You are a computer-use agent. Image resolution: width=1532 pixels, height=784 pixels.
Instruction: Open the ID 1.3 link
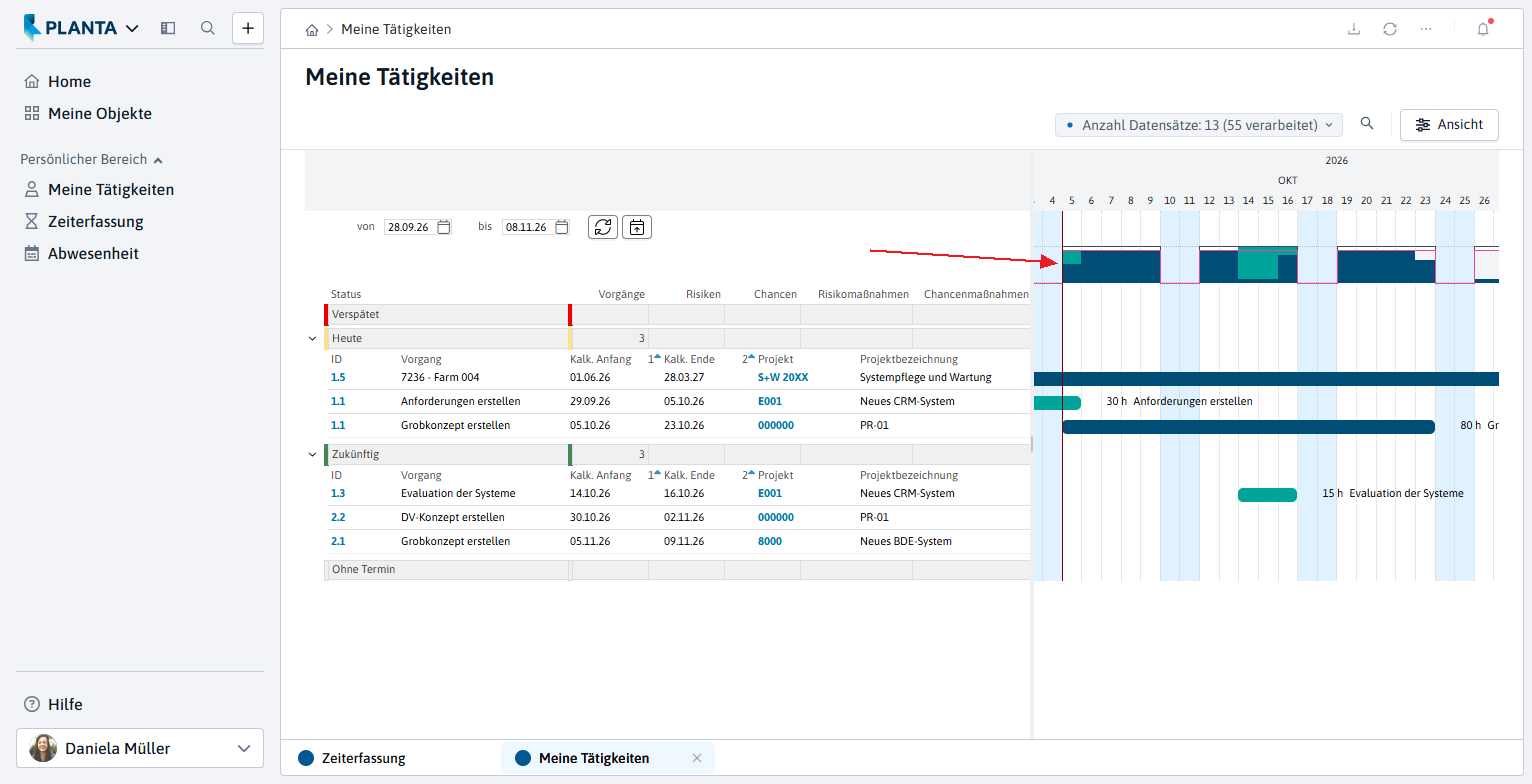[338, 494]
